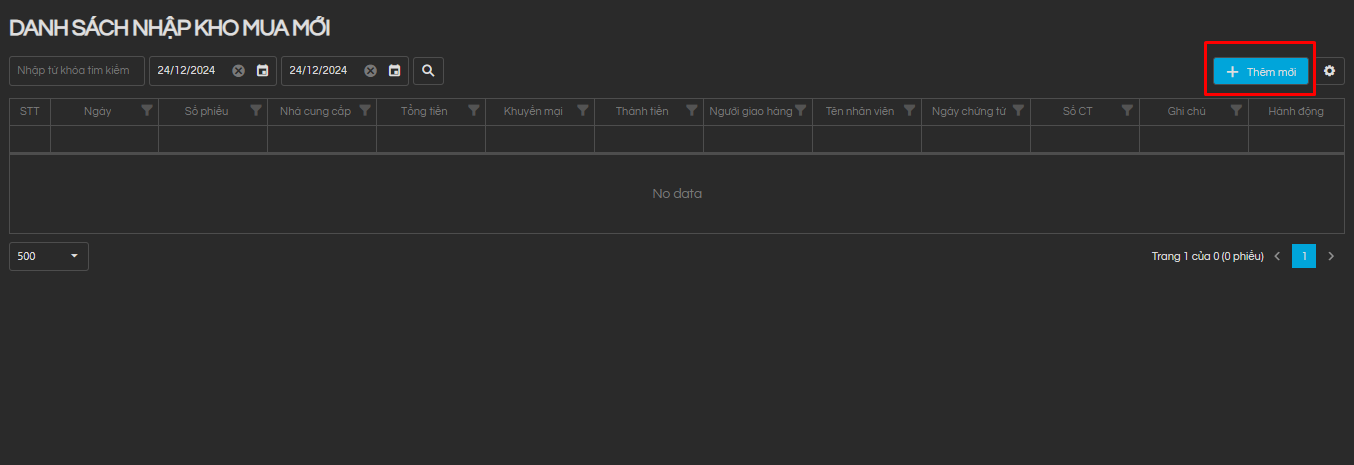Filter the Tổng tiền column

tap(474, 111)
